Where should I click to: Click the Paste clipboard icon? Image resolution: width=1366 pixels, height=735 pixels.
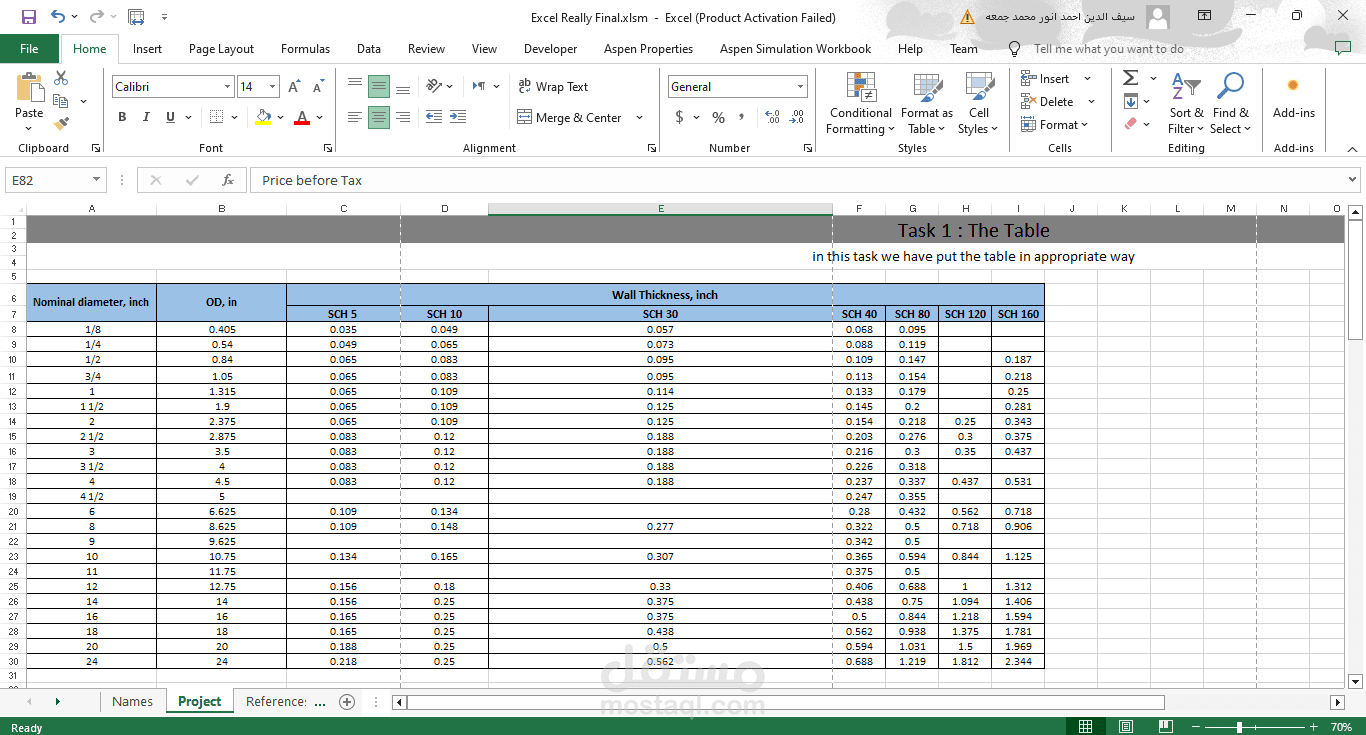29,88
